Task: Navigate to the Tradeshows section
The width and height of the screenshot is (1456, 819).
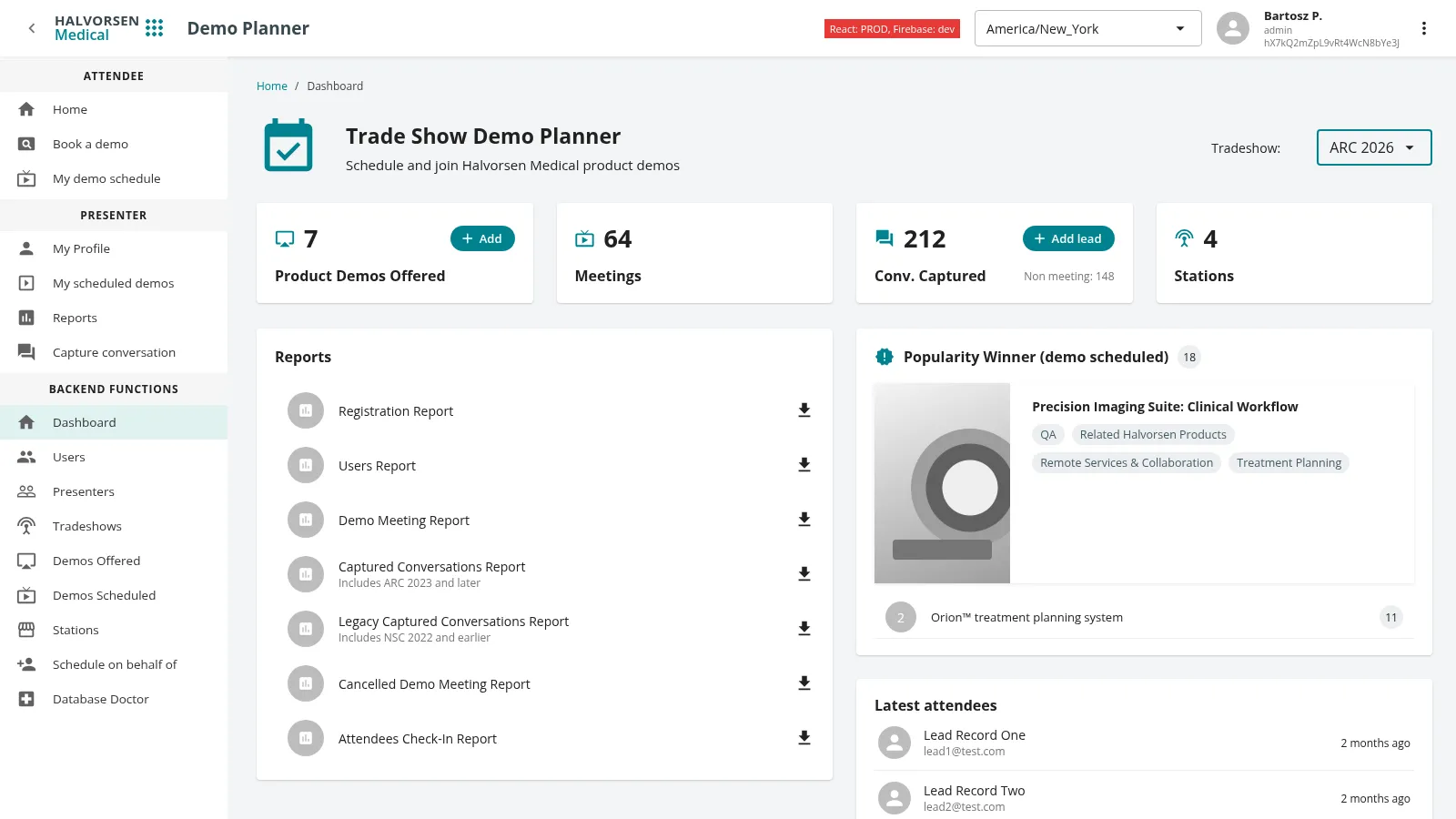Action: 114,526
